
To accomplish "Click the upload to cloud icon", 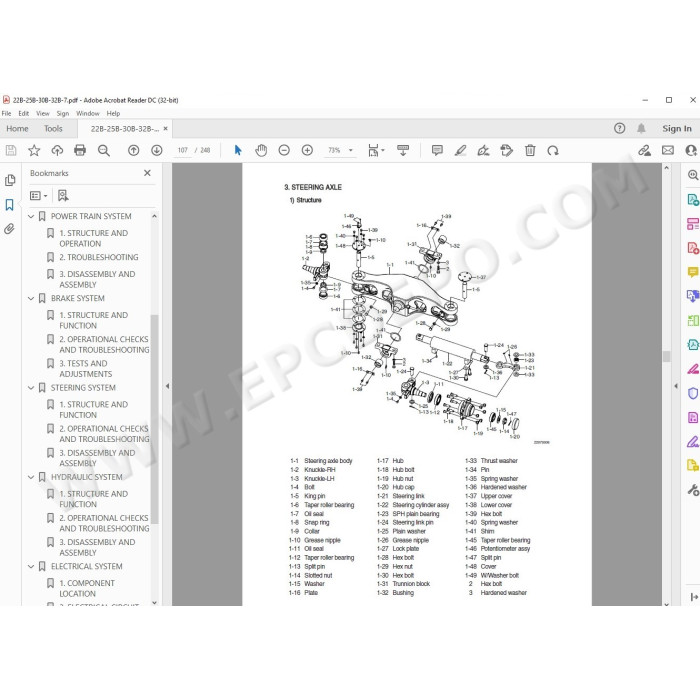I will 57,150.
